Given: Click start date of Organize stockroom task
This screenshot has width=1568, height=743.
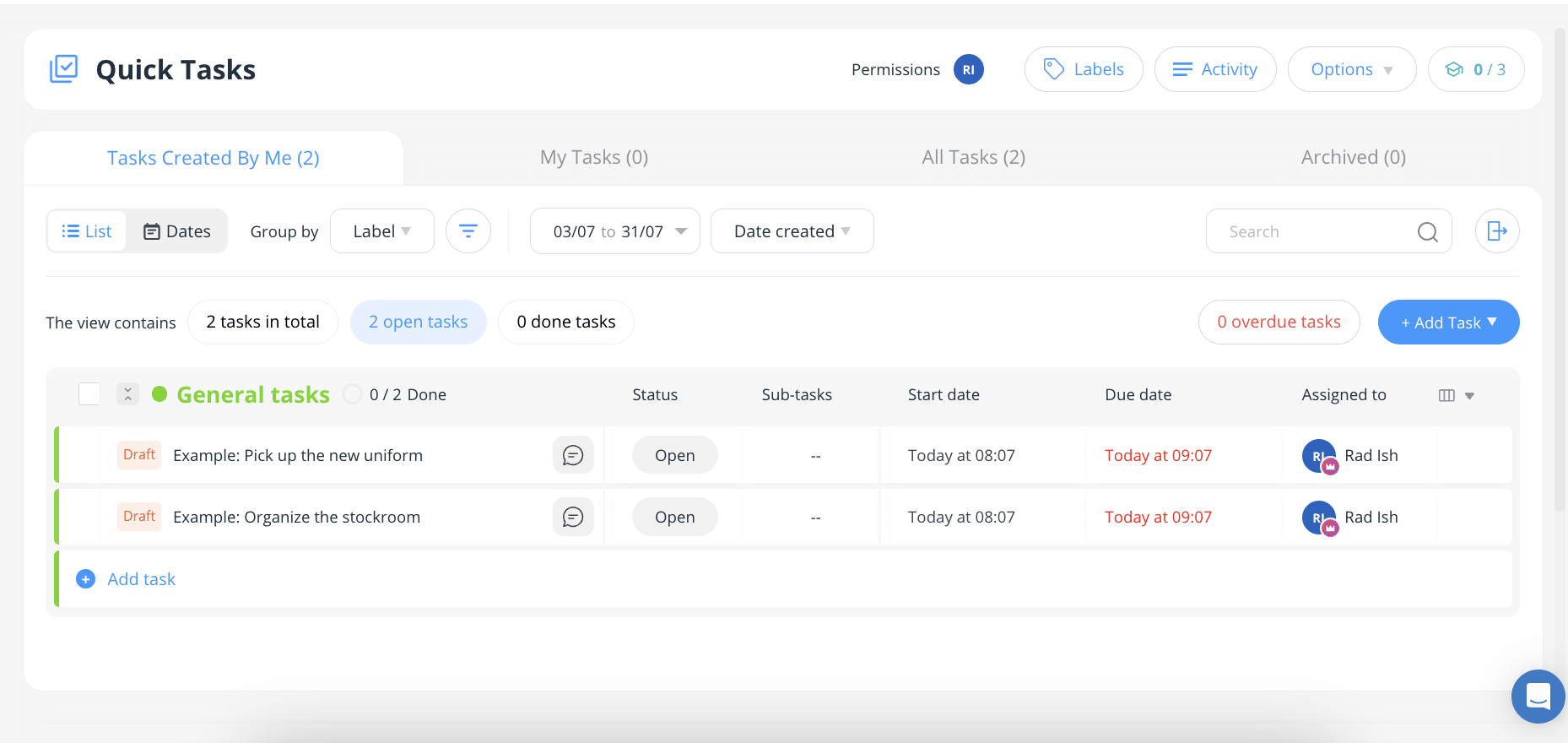Looking at the screenshot, I should [961, 518].
